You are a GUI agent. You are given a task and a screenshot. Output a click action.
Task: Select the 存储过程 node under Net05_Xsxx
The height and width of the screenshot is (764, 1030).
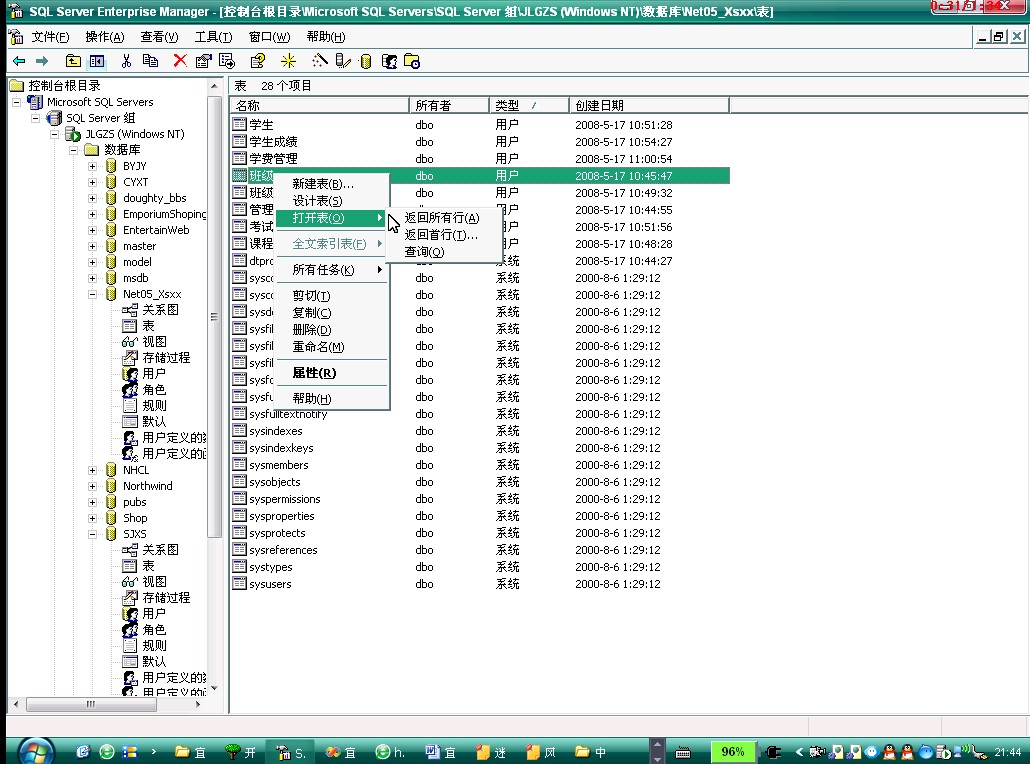coord(166,357)
